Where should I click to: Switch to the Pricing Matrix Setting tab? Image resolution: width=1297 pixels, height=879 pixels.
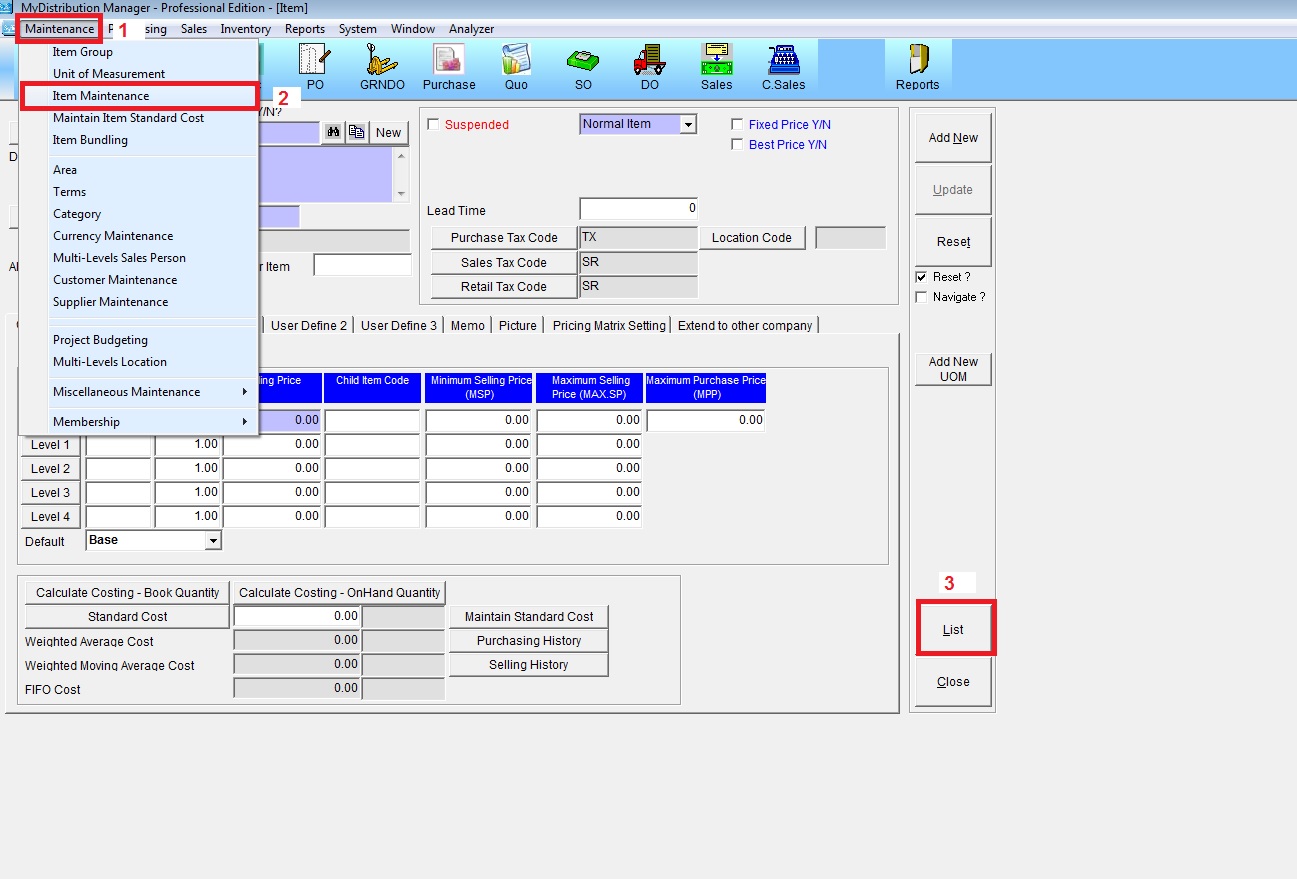pyautogui.click(x=608, y=325)
